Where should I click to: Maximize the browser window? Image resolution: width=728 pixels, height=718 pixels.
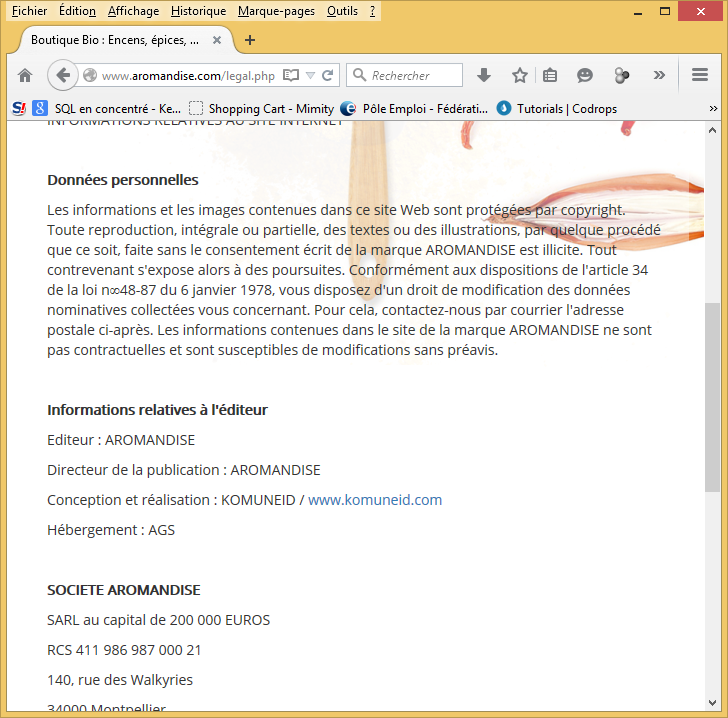(665, 11)
